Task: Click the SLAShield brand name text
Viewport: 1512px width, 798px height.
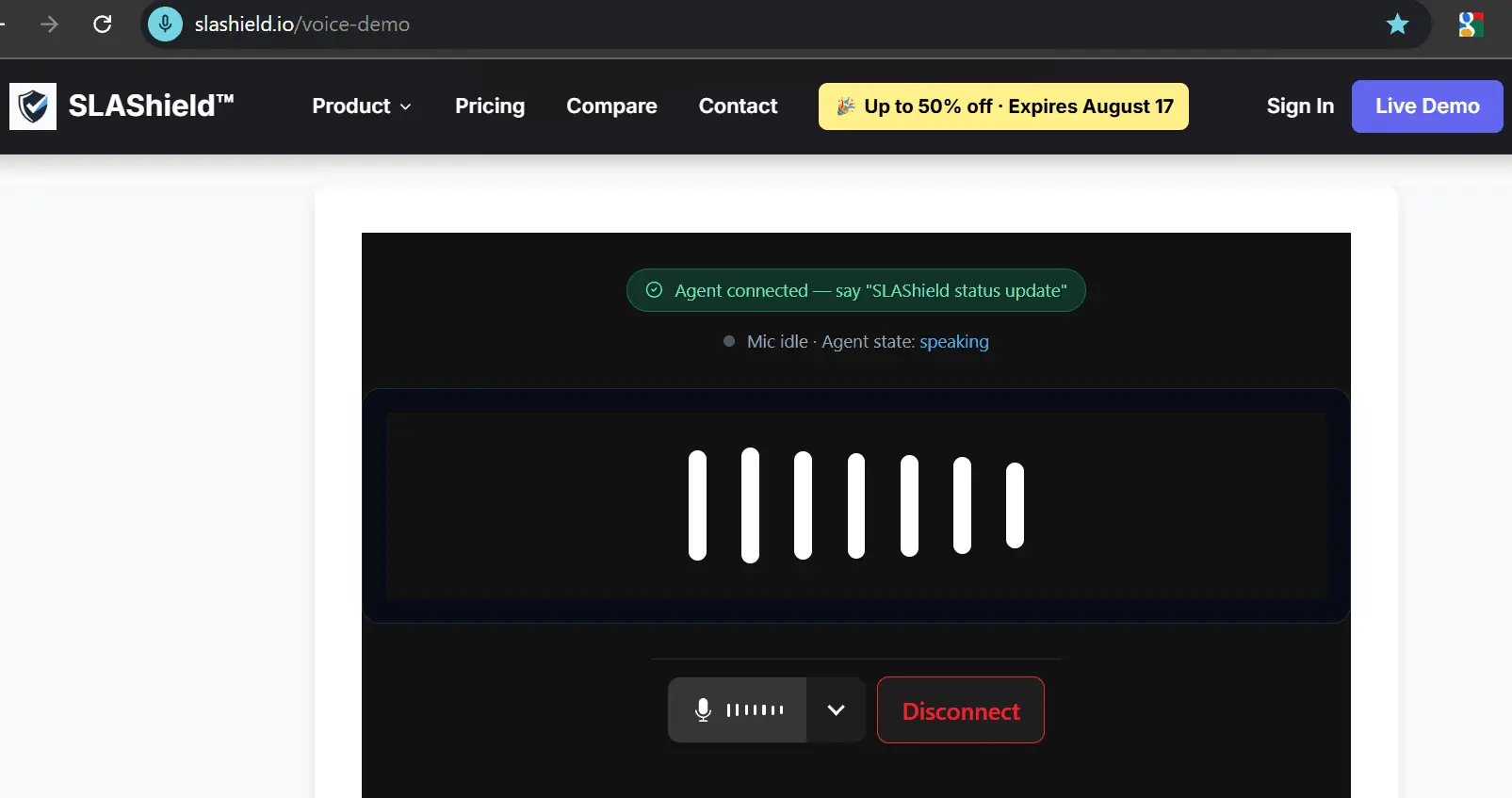Action: tap(151, 106)
